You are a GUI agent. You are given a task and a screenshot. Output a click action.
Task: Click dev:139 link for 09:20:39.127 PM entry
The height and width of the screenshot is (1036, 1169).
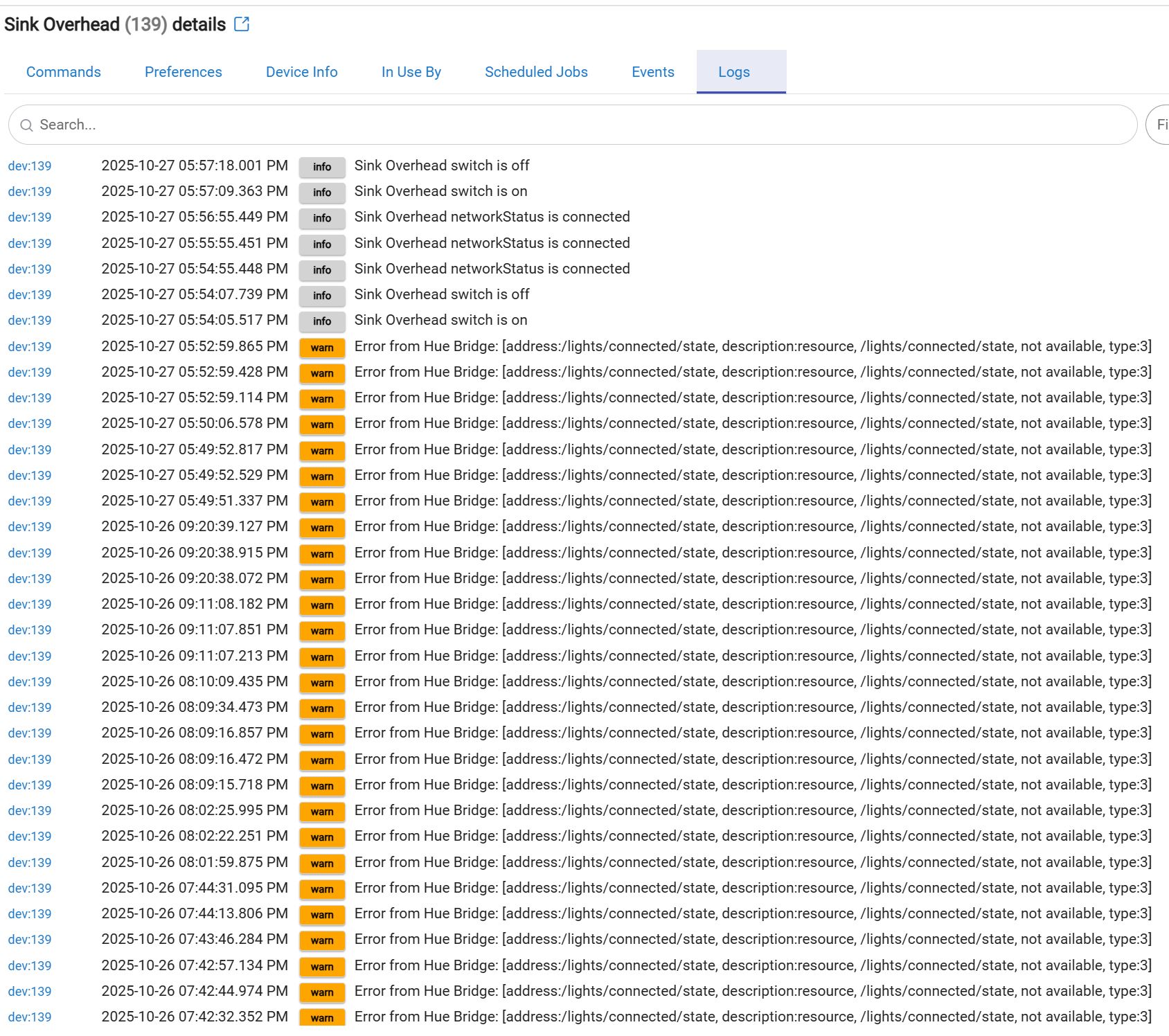[x=30, y=527]
